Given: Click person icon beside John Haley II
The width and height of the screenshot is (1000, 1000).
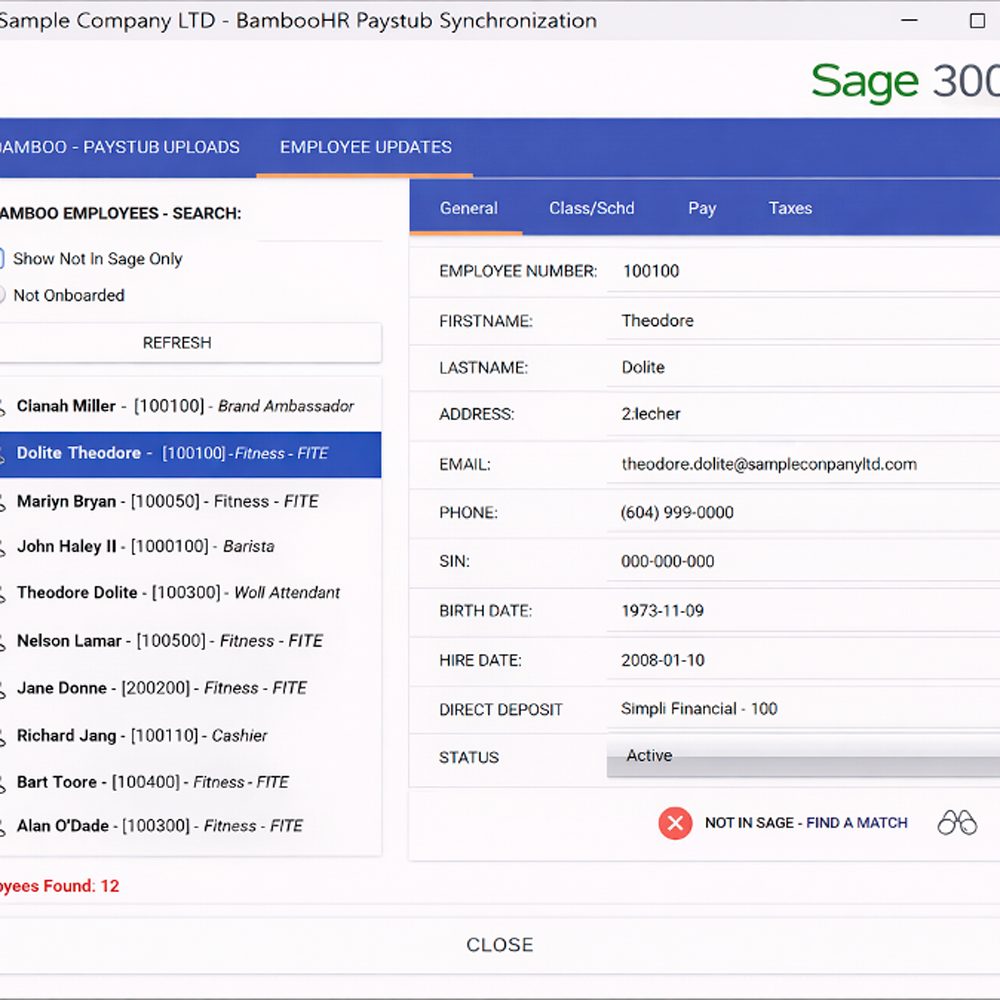Looking at the screenshot, I should pyautogui.click(x=3, y=547).
